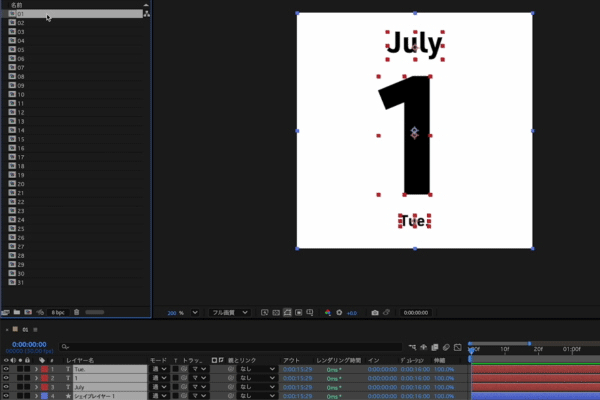Create a new folder in project panel
600x400 pixels.
pyautogui.click(x=17, y=312)
